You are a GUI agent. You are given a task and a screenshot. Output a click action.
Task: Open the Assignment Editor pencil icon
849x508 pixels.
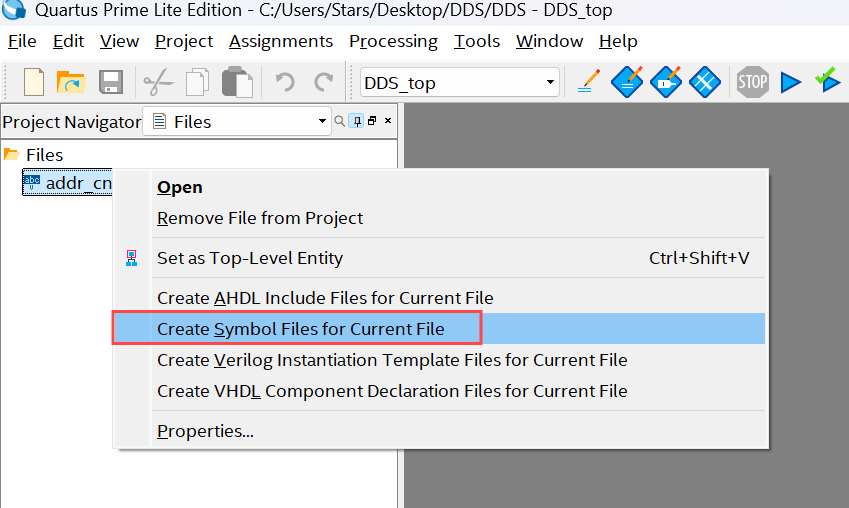click(x=589, y=81)
